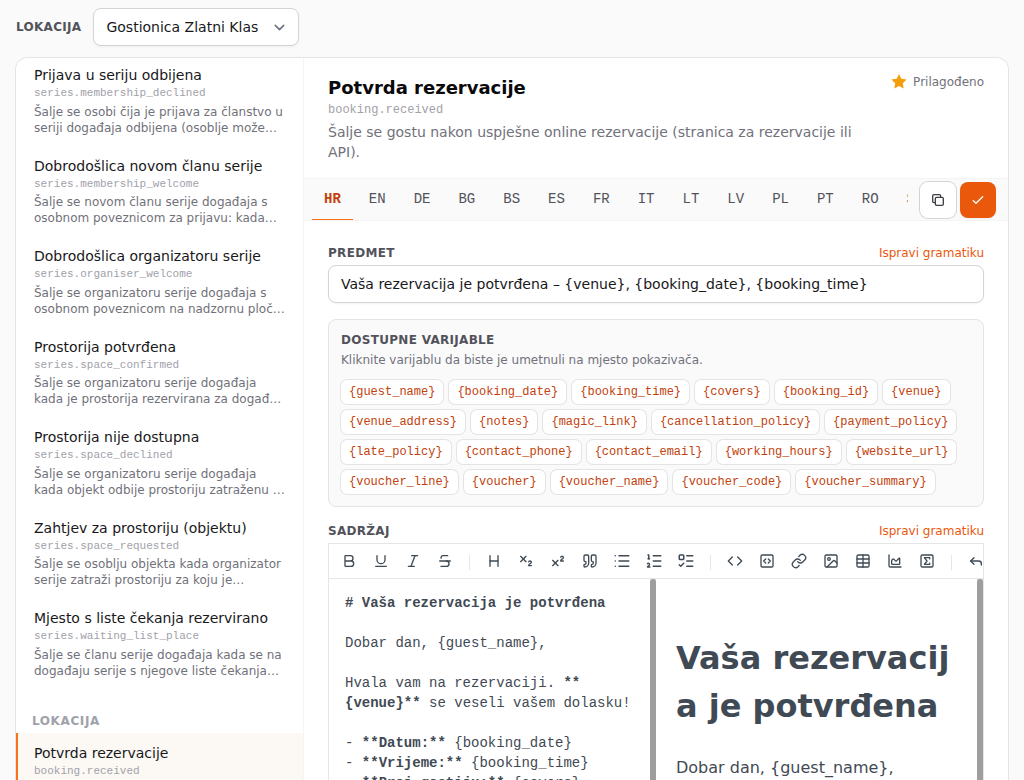Insert a bulleted list
The height and width of the screenshot is (780, 1024).
(x=622, y=561)
